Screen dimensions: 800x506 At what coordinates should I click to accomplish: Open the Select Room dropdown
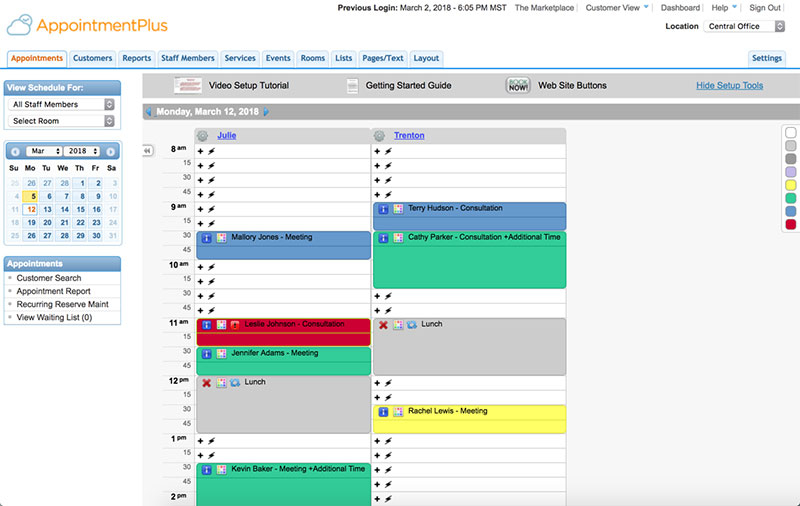(x=61, y=121)
